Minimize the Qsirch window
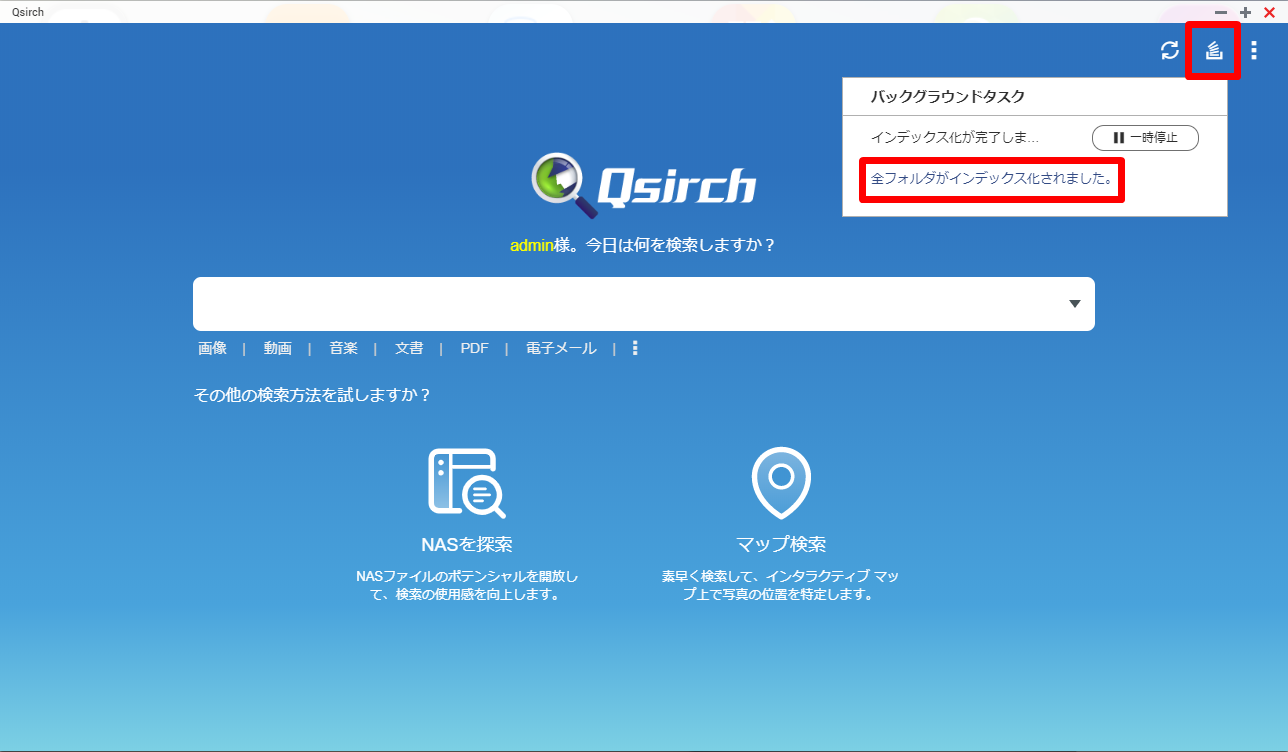Image resolution: width=1288 pixels, height=752 pixels. 1221,12
